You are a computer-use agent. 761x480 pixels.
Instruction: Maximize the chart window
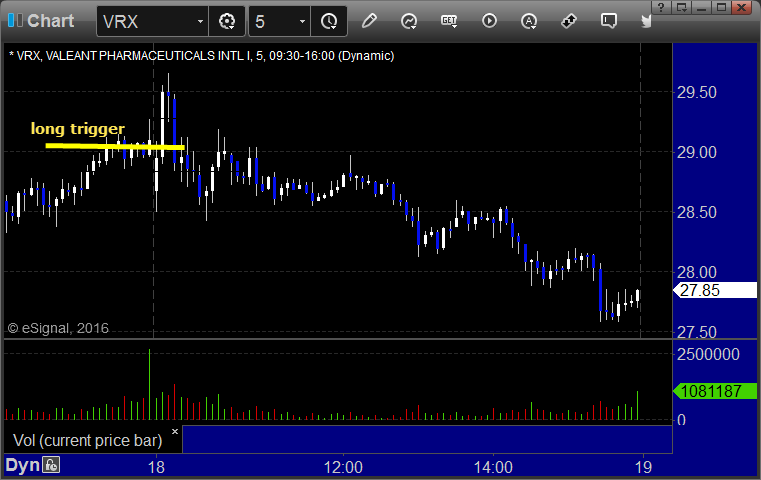(x=722, y=7)
